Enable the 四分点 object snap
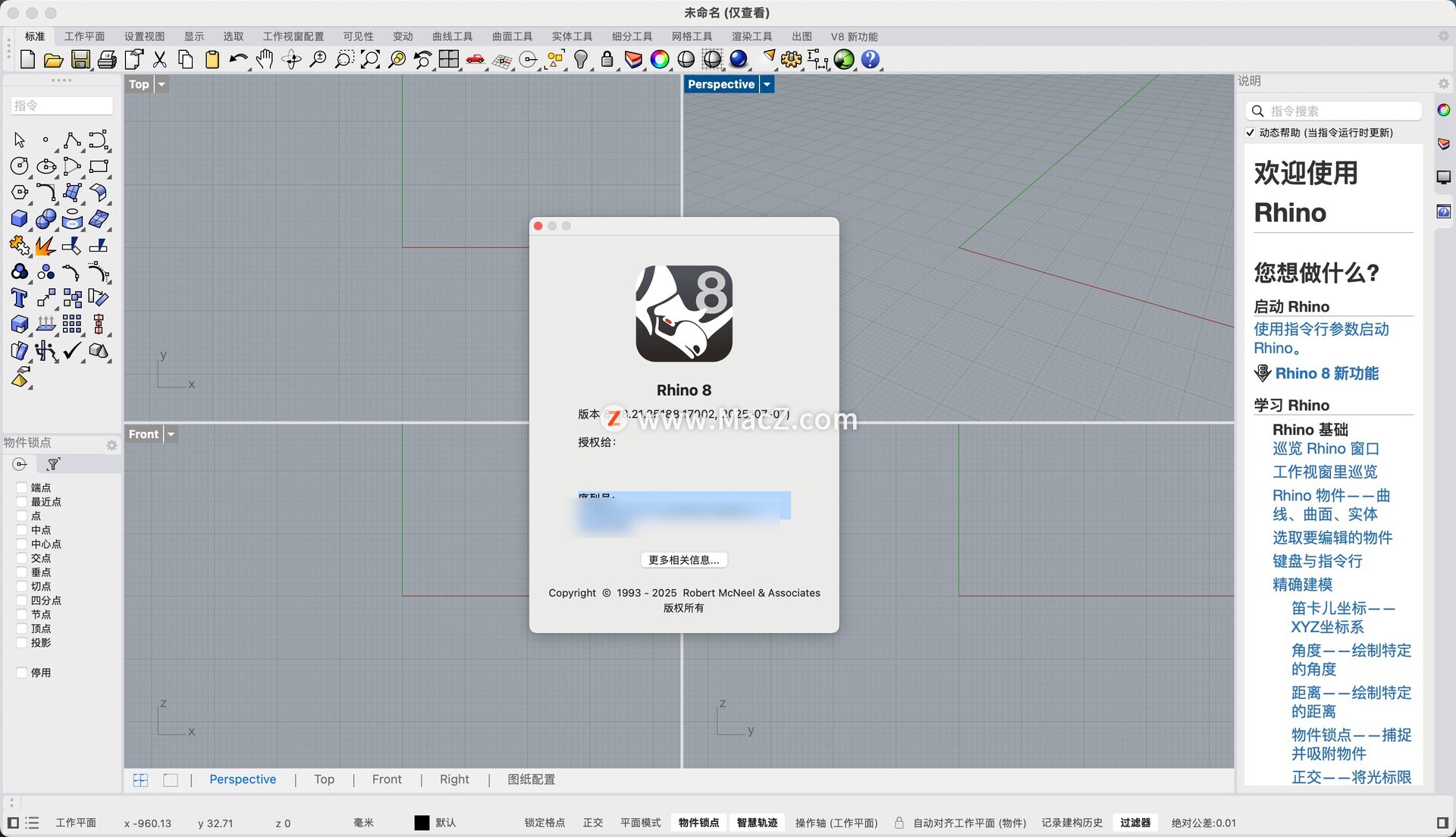 [x=22, y=600]
